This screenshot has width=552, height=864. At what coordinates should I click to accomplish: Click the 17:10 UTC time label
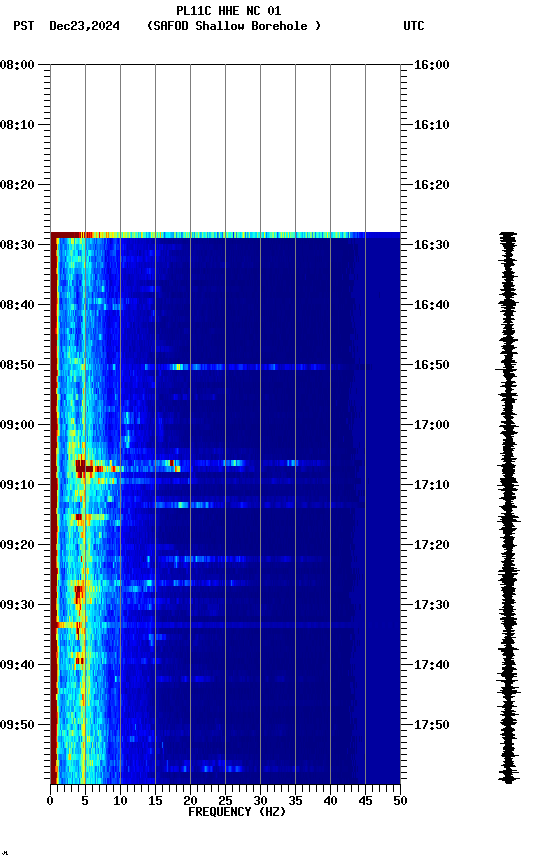(432, 485)
